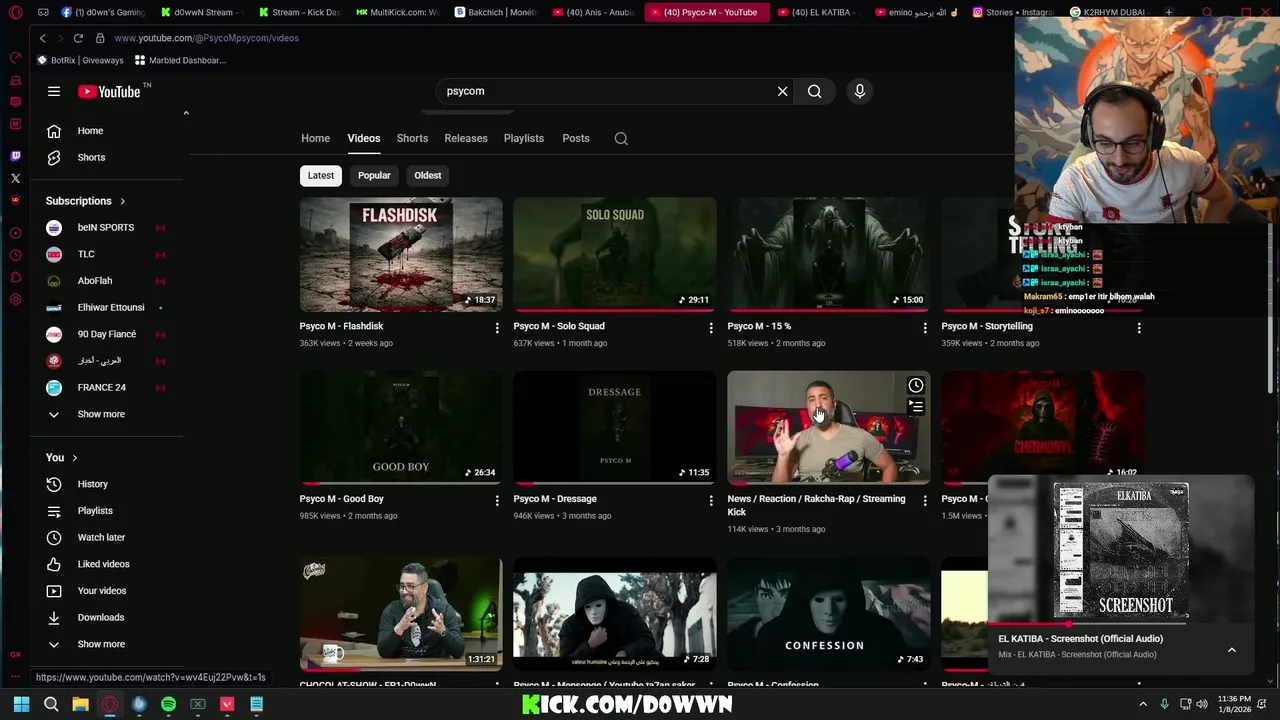Open Psyco M - Dressage title link
Screen dimensions: 1280x720
(x=555, y=499)
